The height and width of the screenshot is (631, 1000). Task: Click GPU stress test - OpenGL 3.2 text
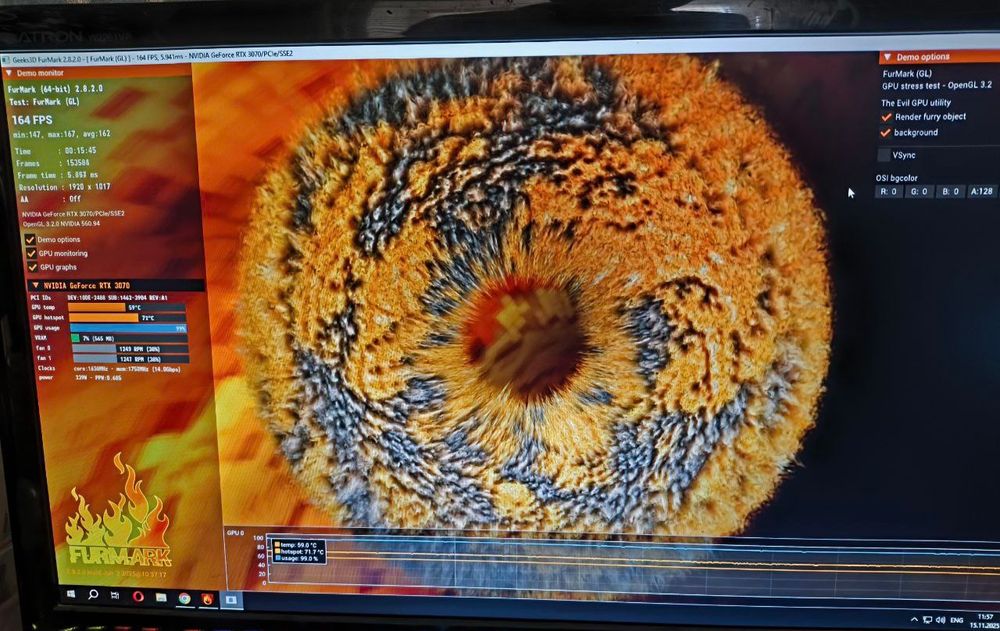[937, 85]
